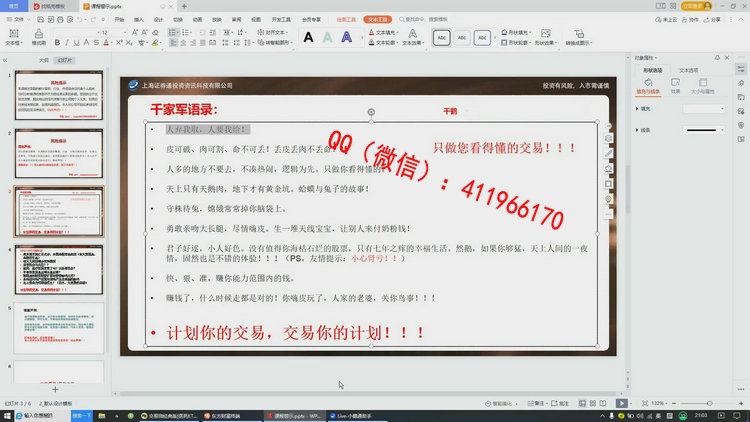Switch to reading view
The height and width of the screenshot is (422, 750).
[x=603, y=403]
